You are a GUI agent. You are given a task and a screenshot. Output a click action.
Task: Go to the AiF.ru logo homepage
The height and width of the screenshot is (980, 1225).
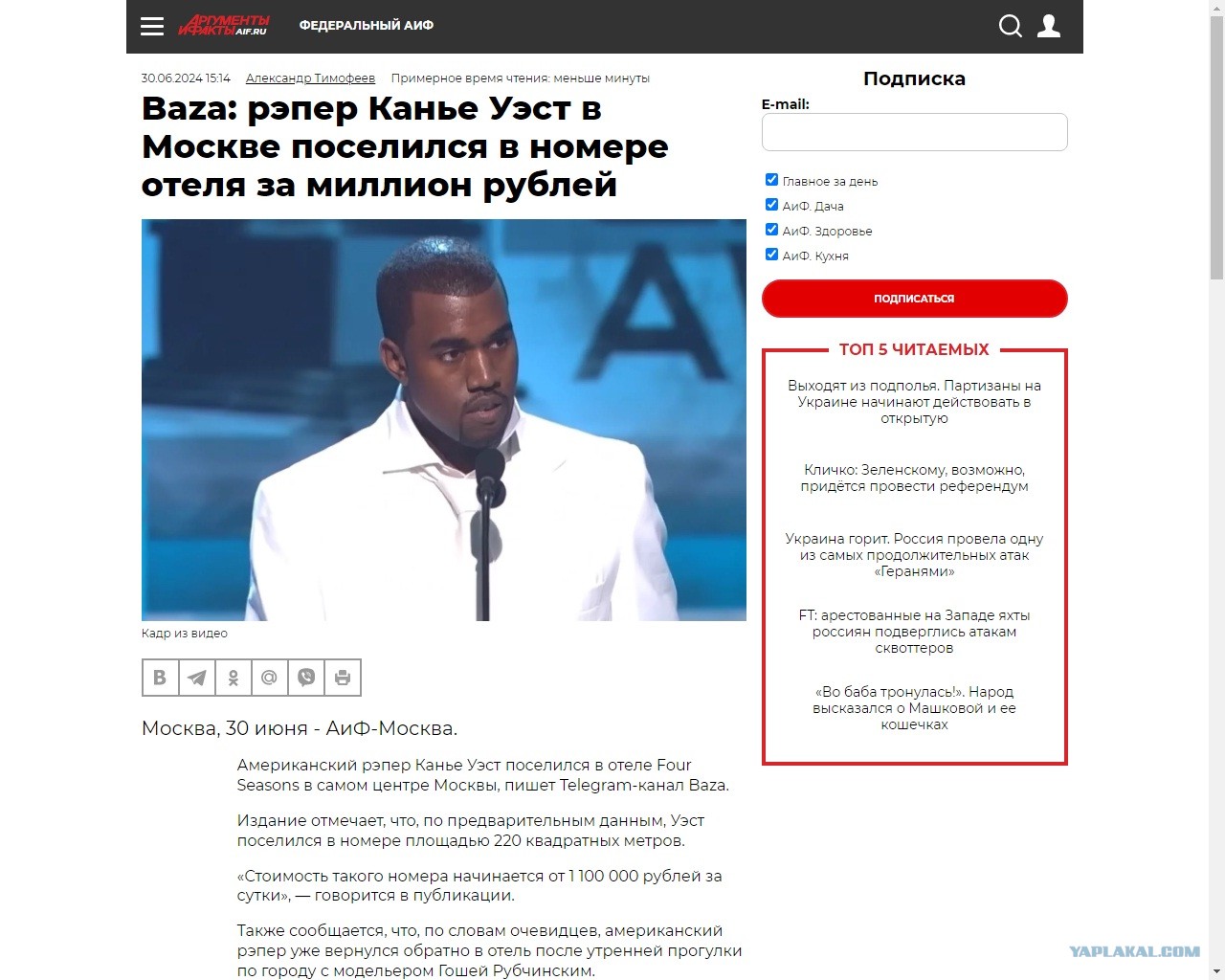click(224, 26)
